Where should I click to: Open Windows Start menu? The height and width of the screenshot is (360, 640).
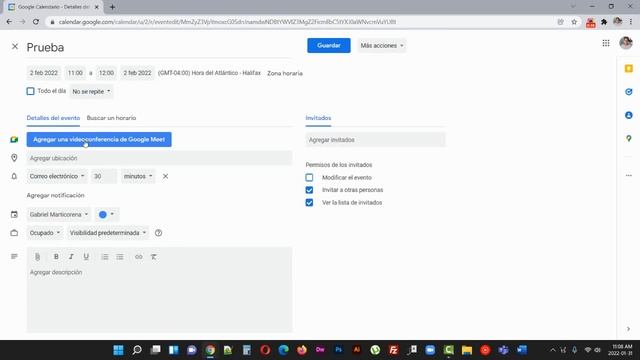pos(118,350)
